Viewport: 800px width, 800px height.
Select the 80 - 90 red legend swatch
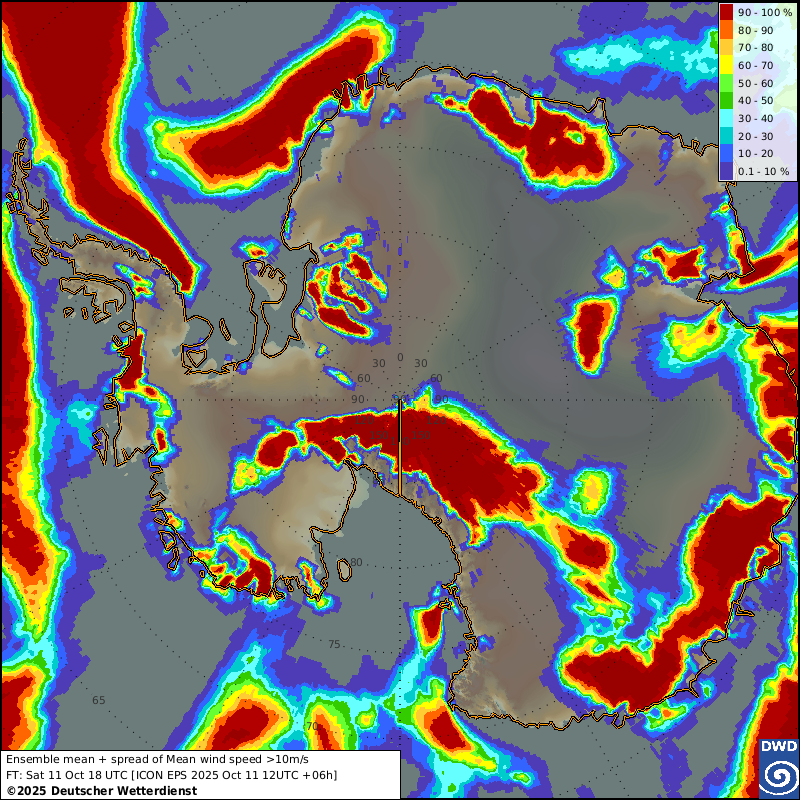click(x=727, y=30)
